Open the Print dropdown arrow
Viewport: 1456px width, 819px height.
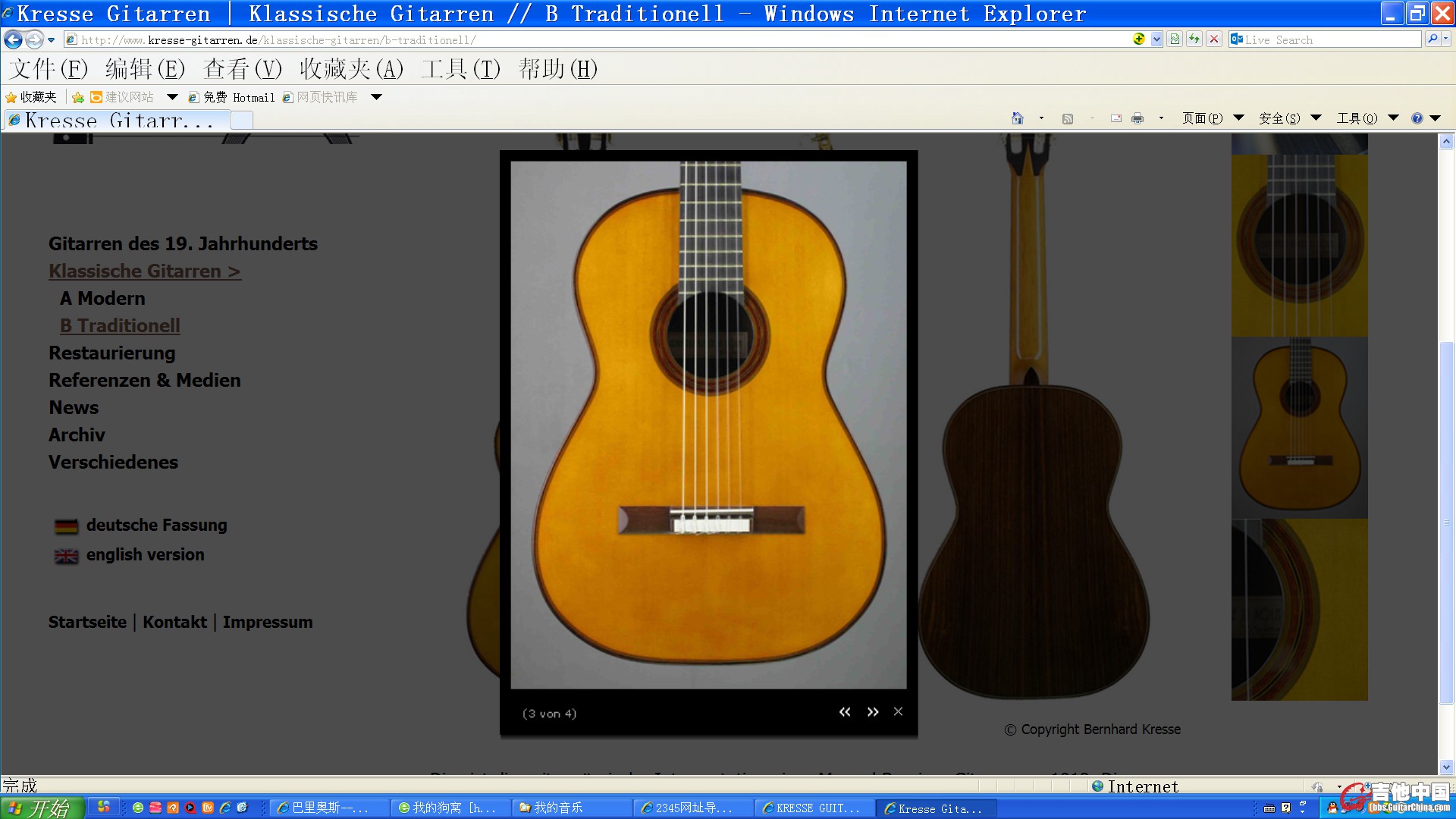click(1161, 118)
